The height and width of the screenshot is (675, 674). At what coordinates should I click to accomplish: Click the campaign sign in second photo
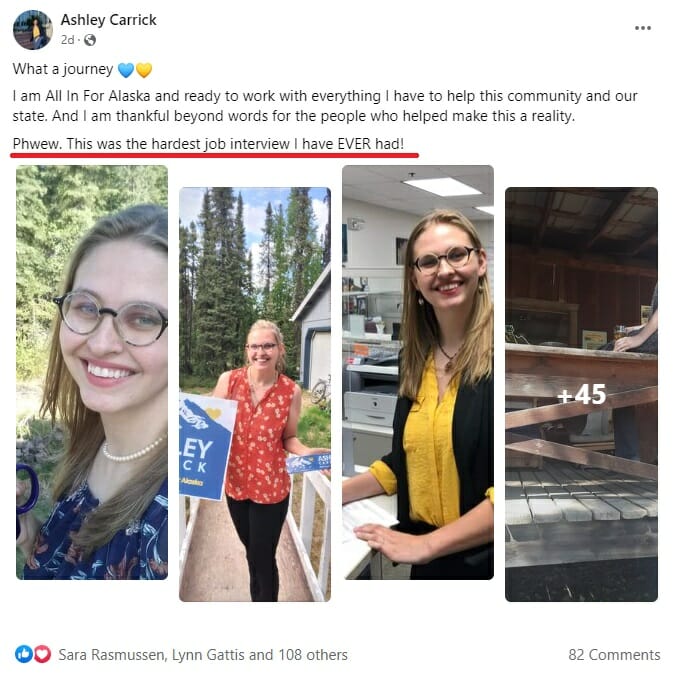[207, 448]
